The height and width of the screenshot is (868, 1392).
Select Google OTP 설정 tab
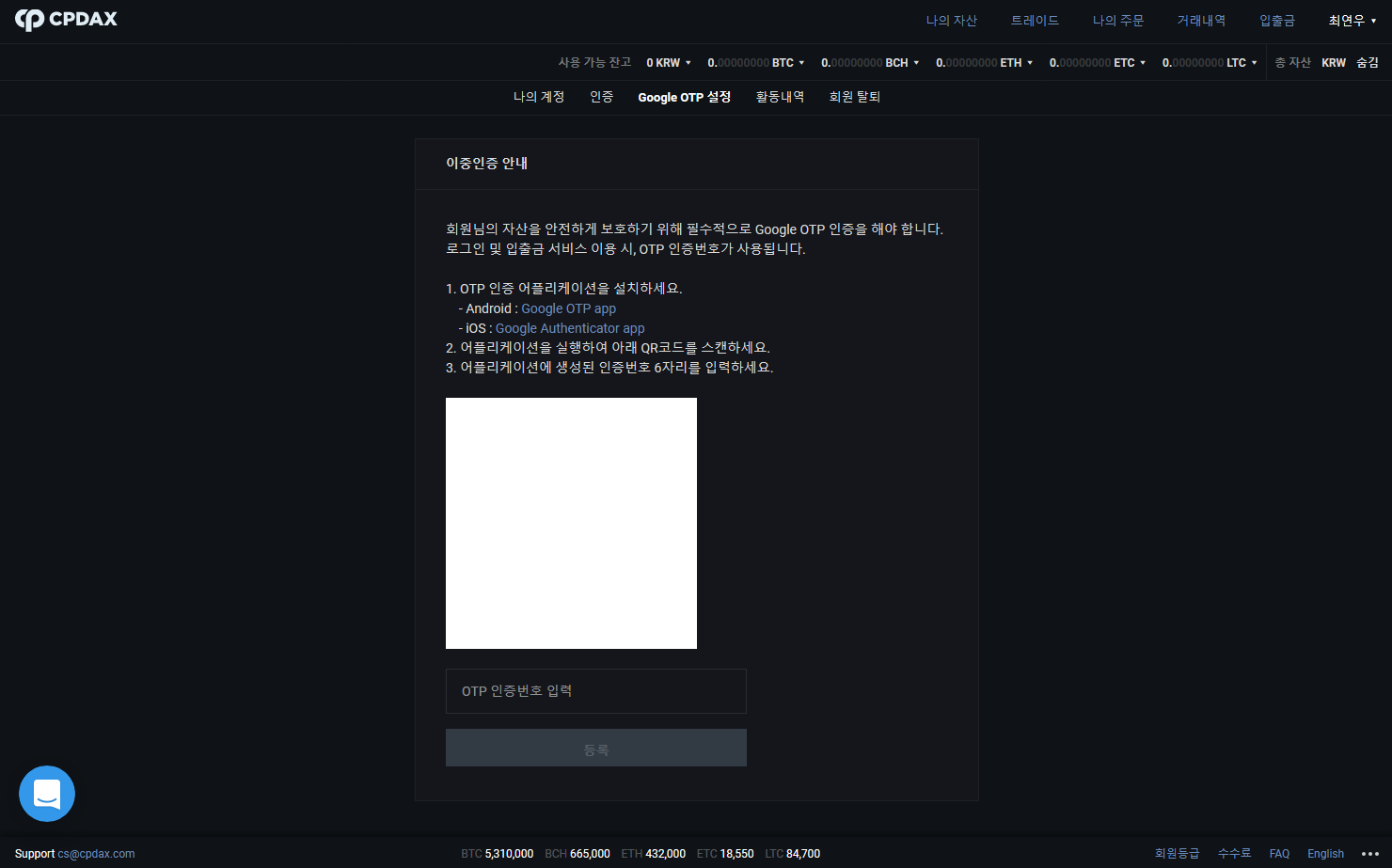685,97
